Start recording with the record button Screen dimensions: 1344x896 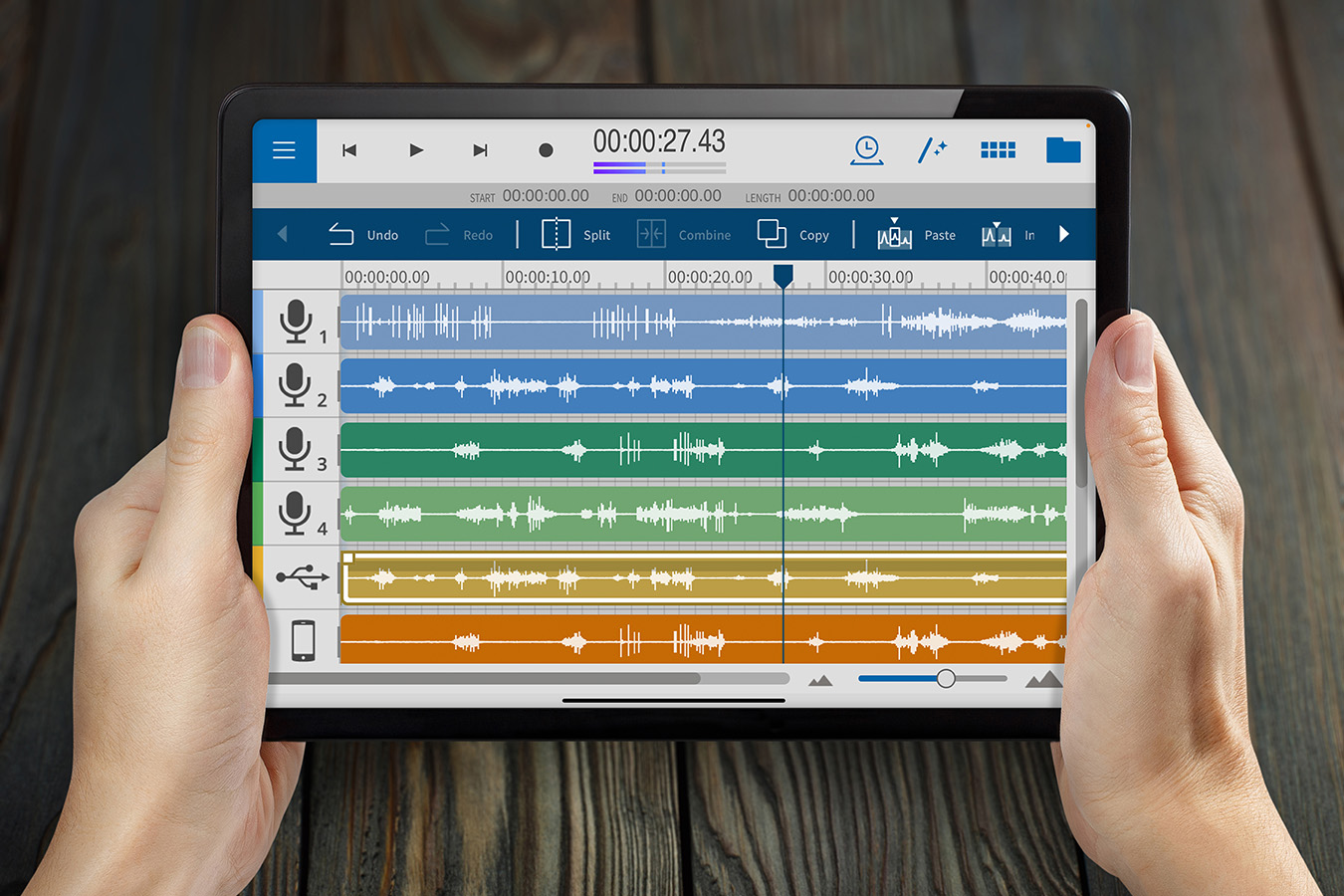coord(546,150)
